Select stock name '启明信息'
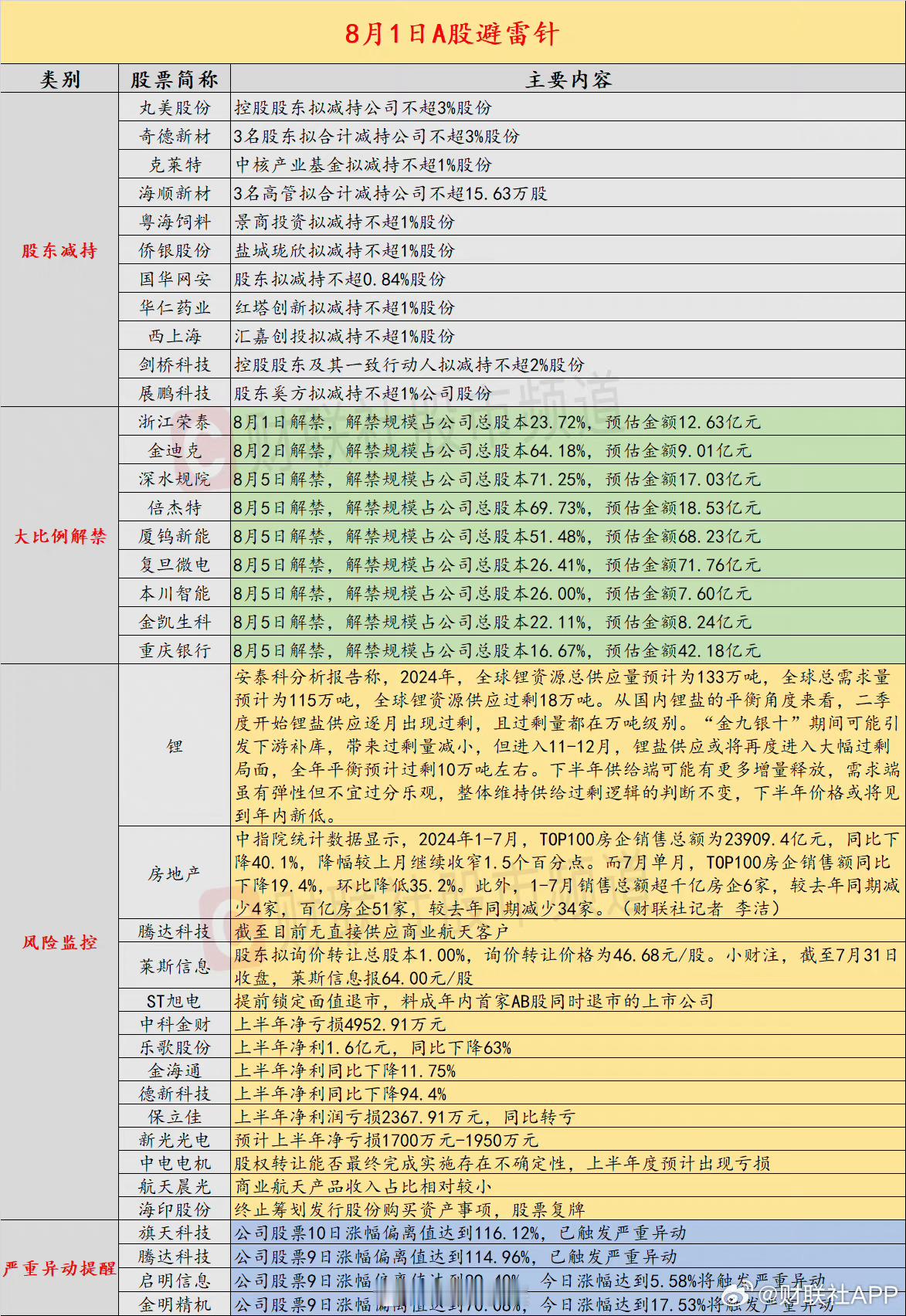This screenshot has width=906, height=1316. [x=175, y=1281]
